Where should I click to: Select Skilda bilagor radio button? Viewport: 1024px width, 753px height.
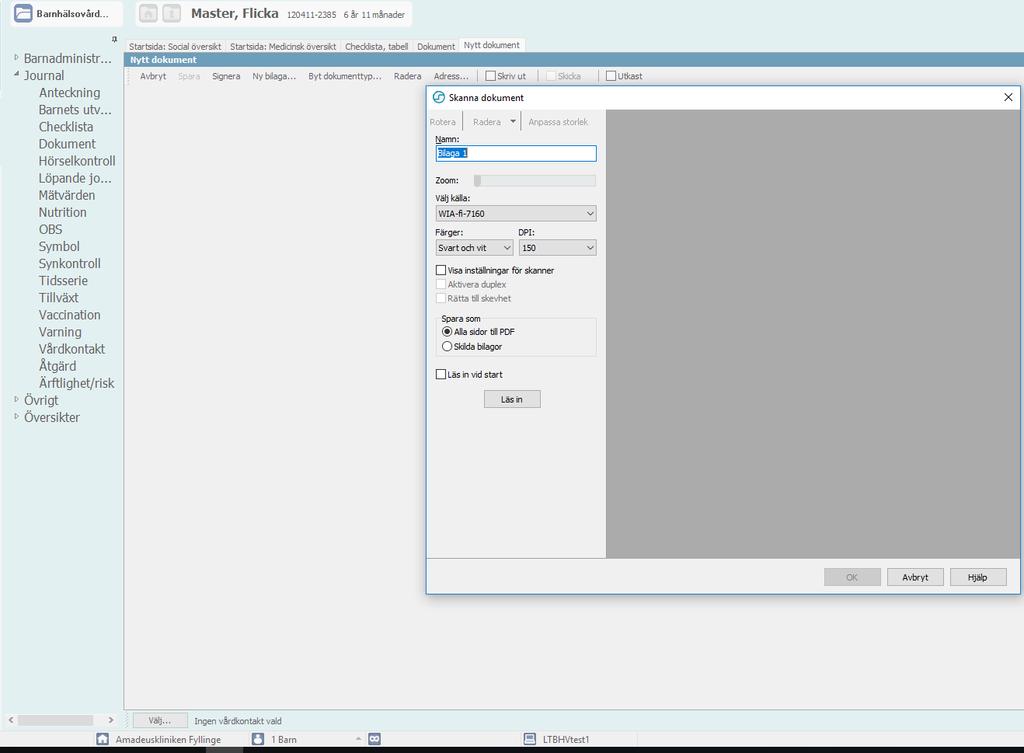coord(447,346)
